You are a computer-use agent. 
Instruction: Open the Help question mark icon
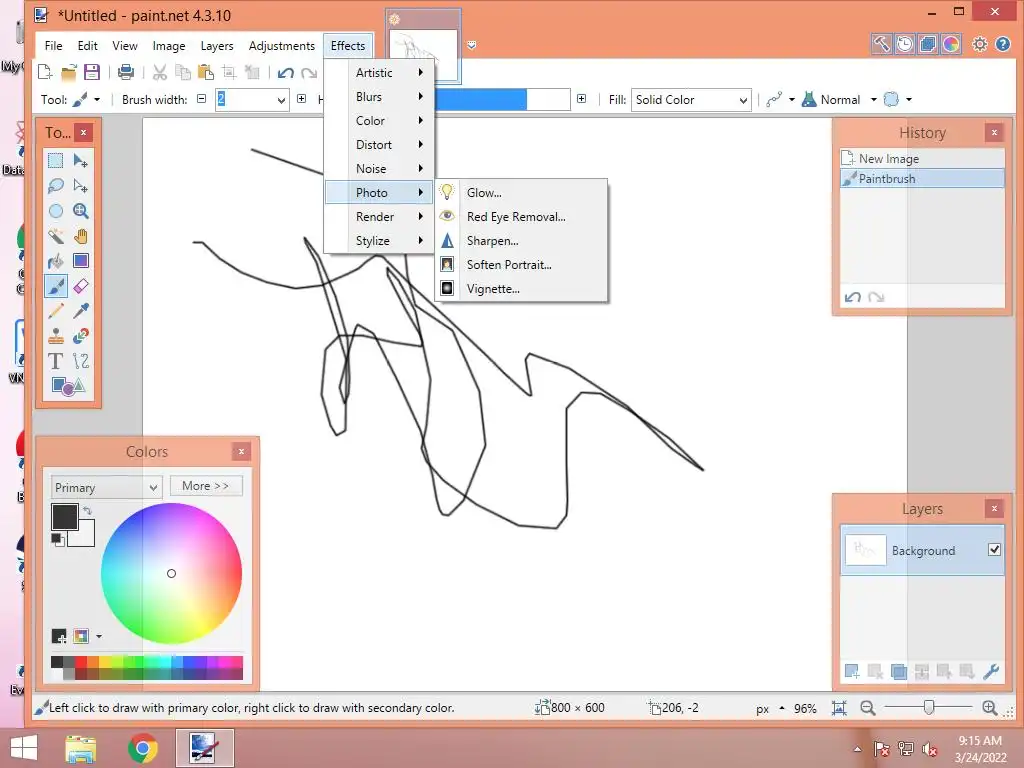point(1003,44)
